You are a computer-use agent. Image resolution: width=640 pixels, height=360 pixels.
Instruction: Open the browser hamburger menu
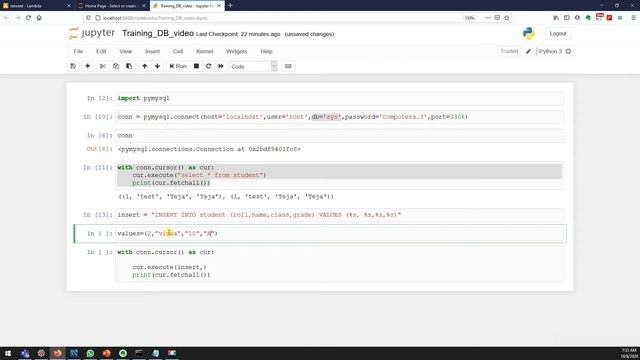pos(633,18)
